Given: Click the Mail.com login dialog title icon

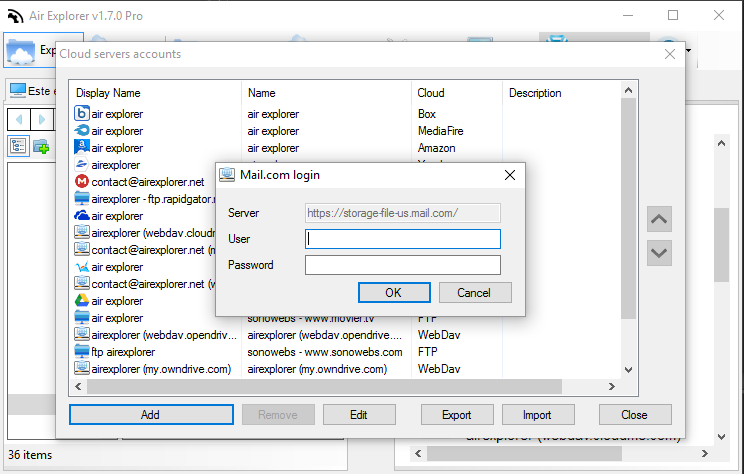Looking at the screenshot, I should pos(227,175).
